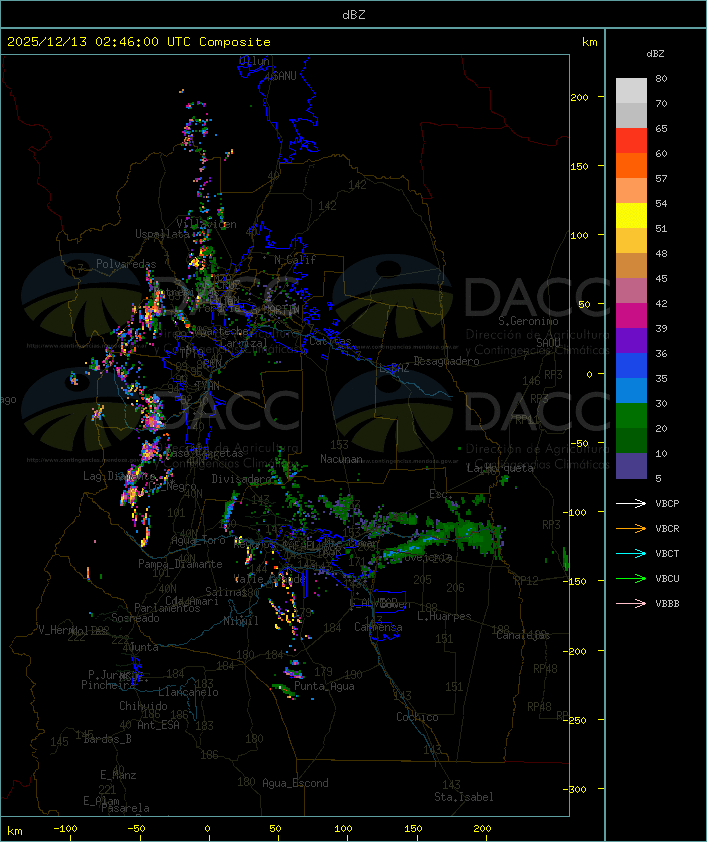Click the Llancanelo place label
The width and height of the screenshot is (707, 842).
pos(188,692)
